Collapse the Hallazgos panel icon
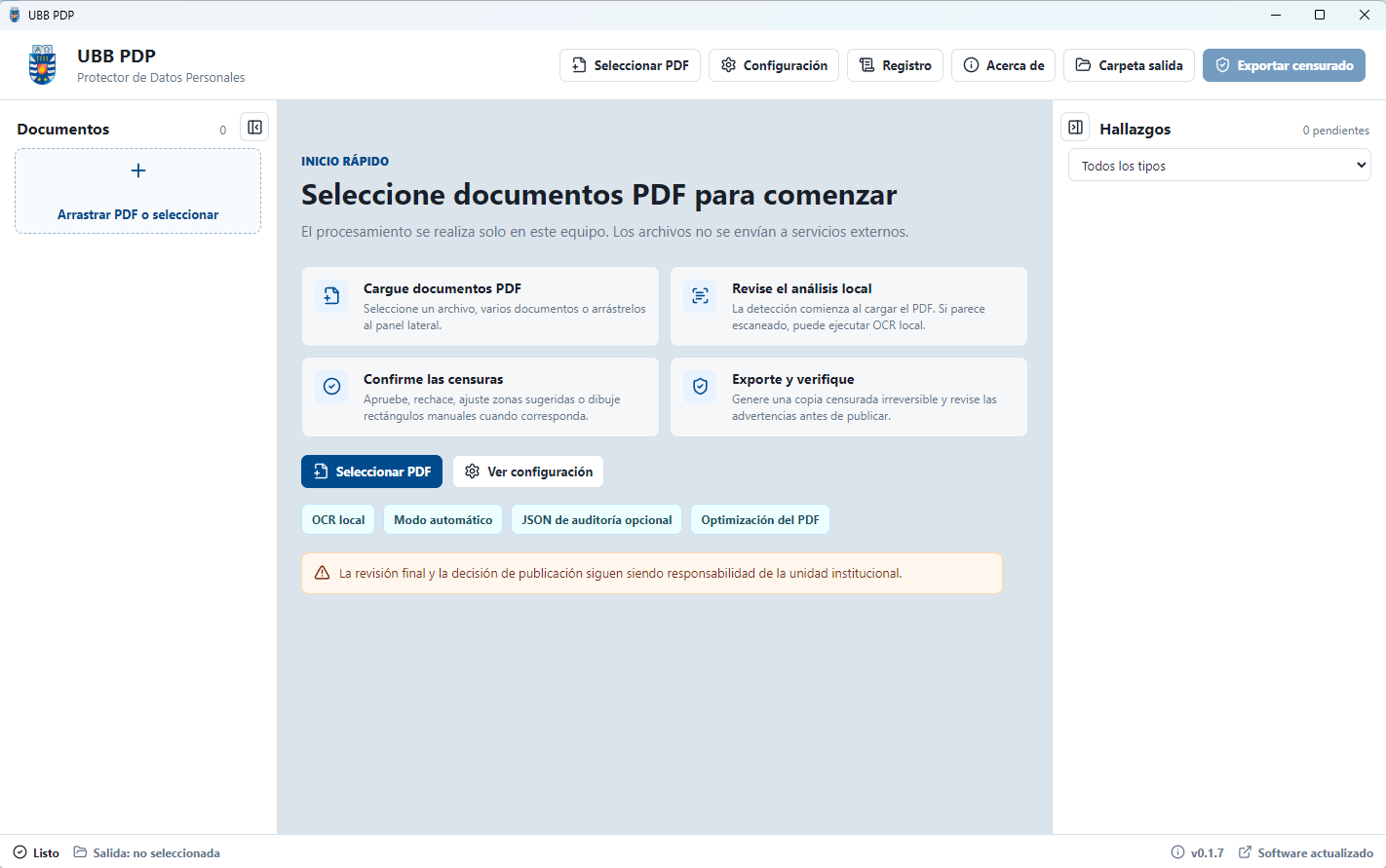This screenshot has width=1386, height=868. pos(1075,128)
